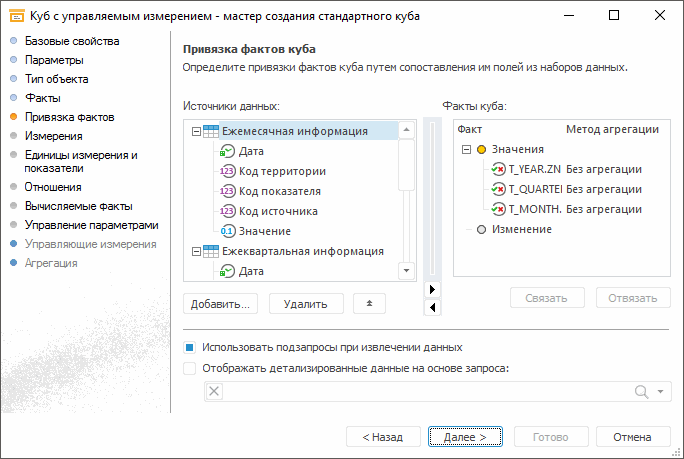Click the T_MONTH fact binding icon
The width and height of the screenshot is (684, 459).
coord(498,209)
